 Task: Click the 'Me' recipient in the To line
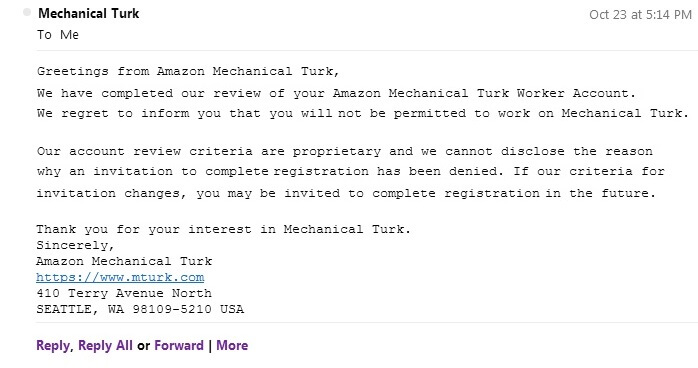click(69, 35)
